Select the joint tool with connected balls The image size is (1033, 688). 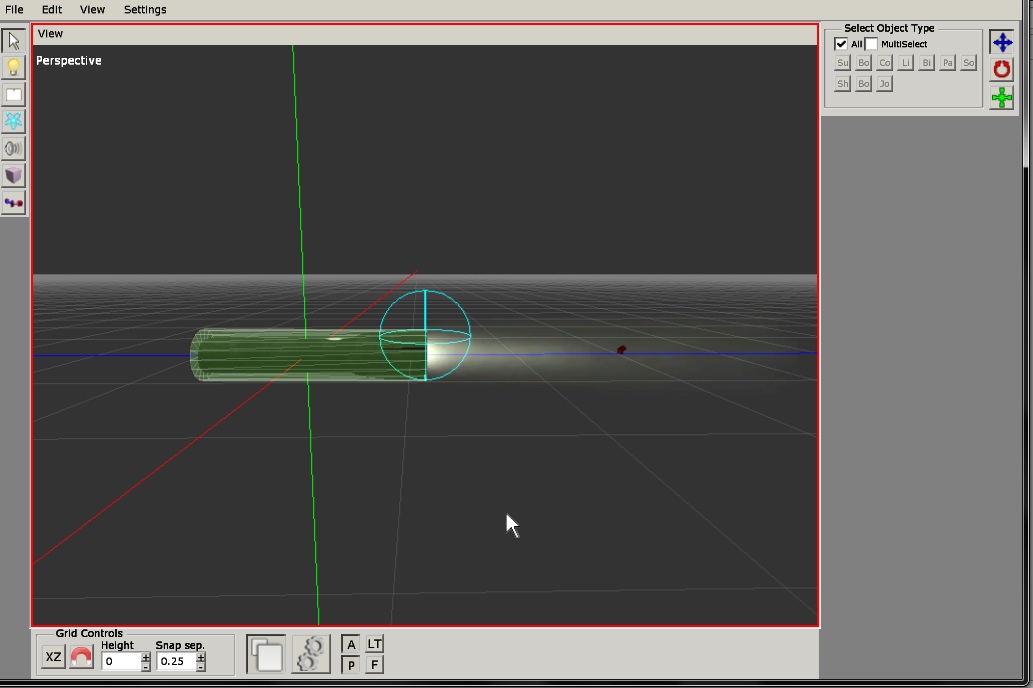pyautogui.click(x=14, y=203)
